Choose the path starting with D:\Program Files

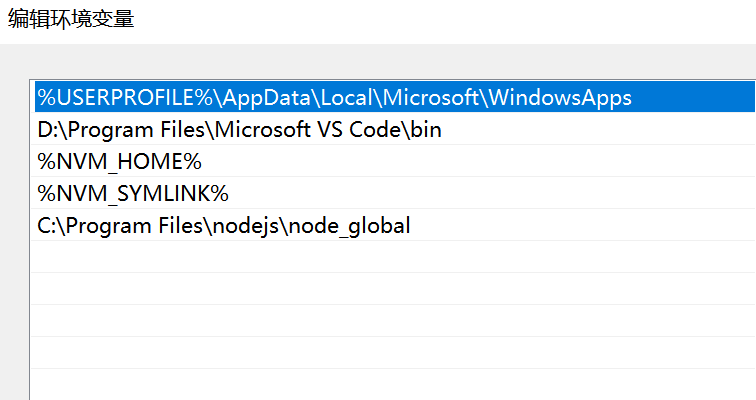click(239, 129)
